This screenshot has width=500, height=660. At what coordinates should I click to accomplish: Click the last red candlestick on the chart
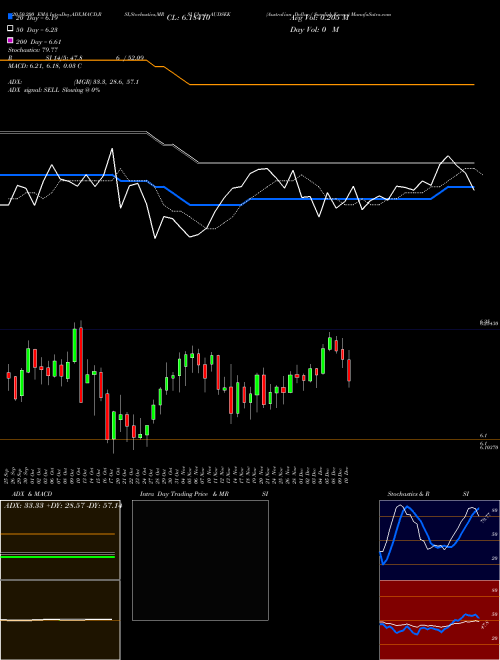[349, 370]
